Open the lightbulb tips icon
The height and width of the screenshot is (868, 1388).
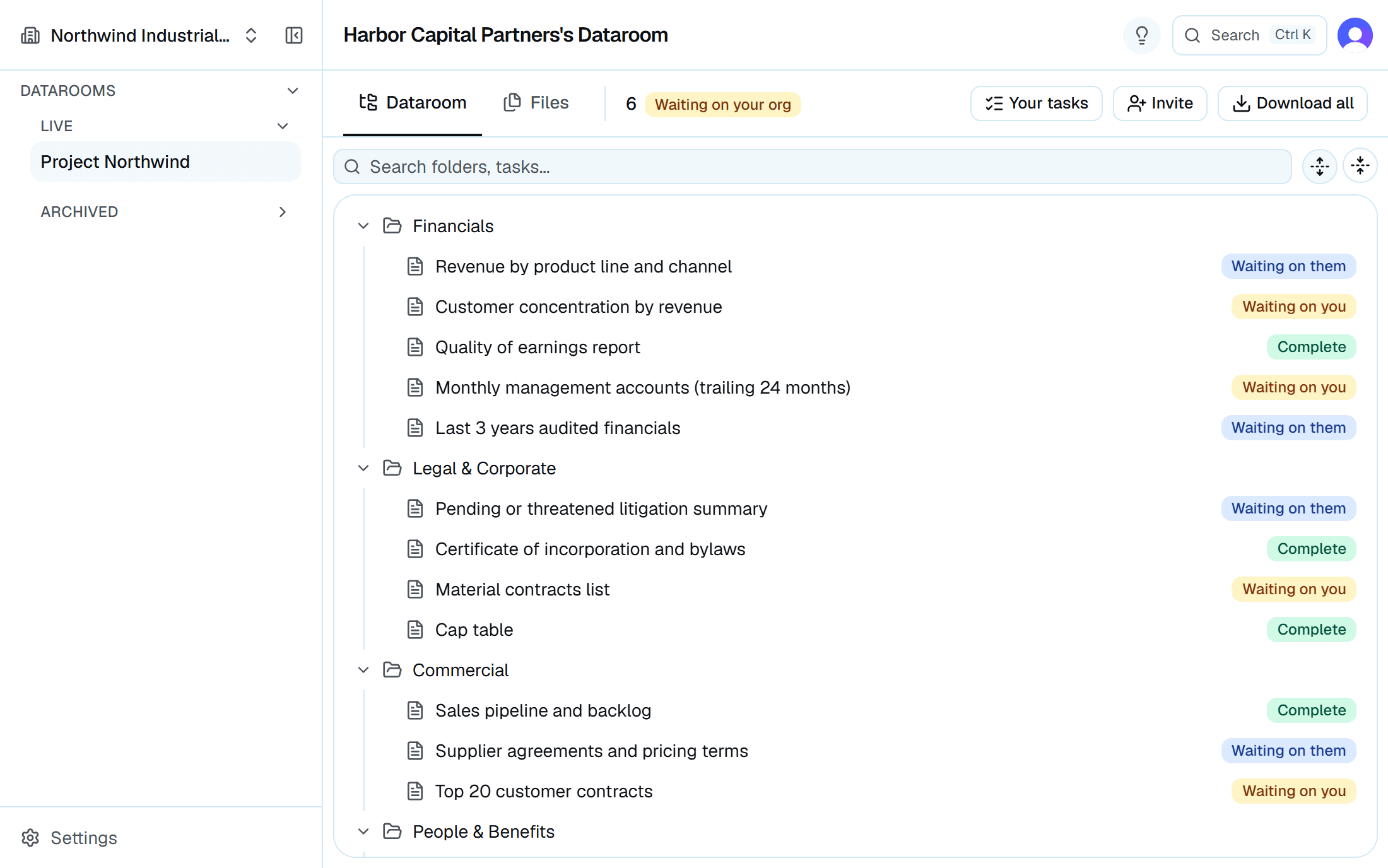[x=1141, y=35]
